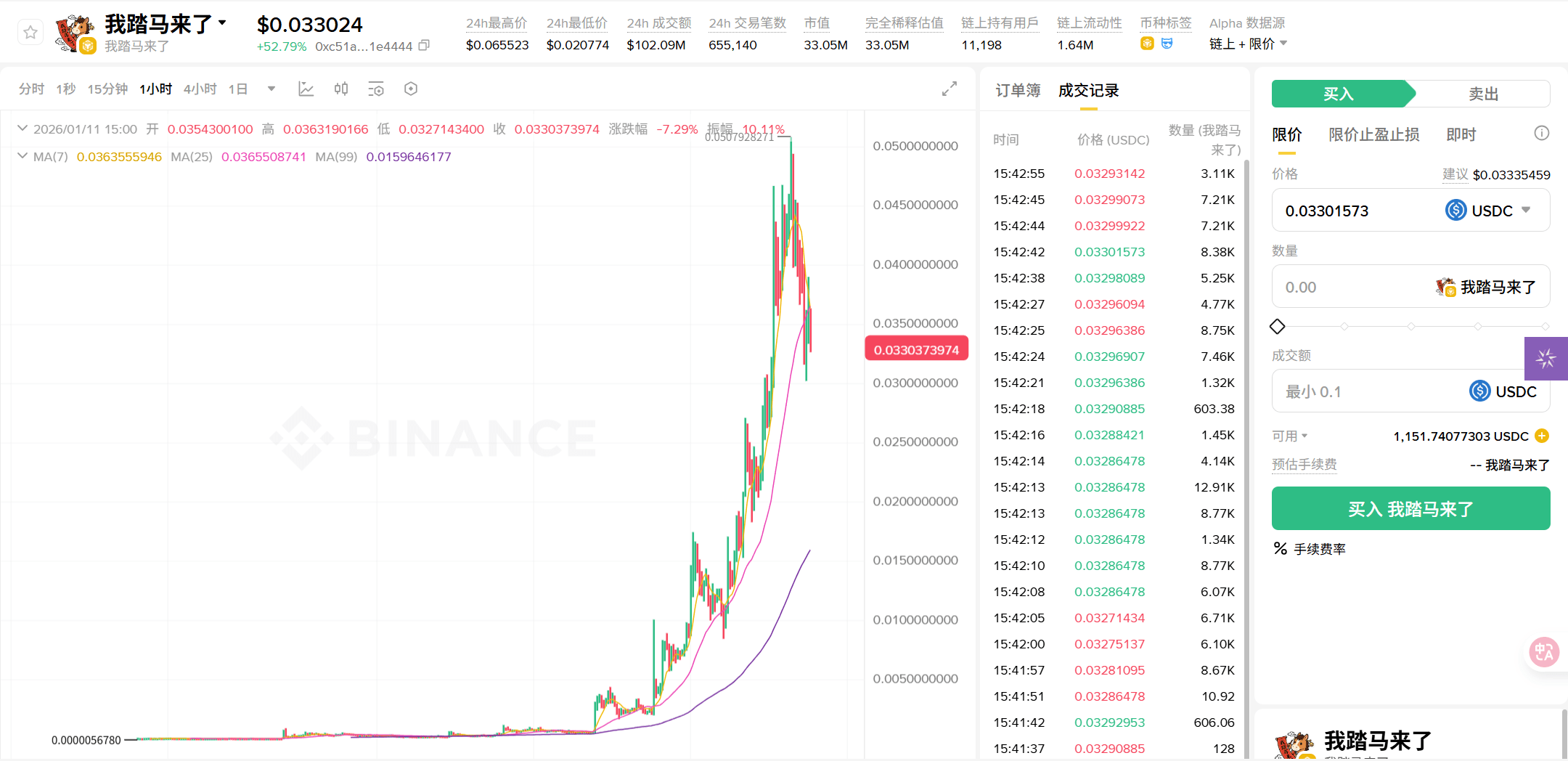Collapse the OHLC info row chevron
The image size is (1568, 761).
coord(23,129)
